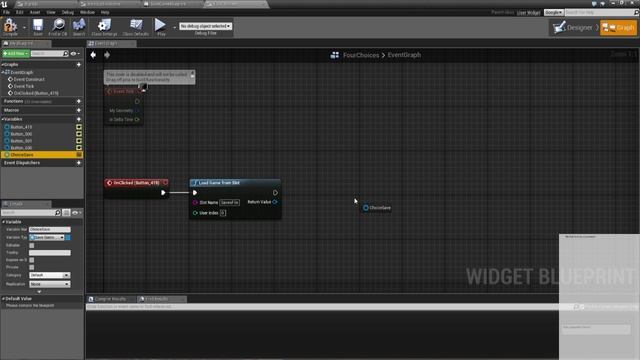The image size is (640, 360).
Task: Click the Slot Name input on node
Action: (229, 202)
